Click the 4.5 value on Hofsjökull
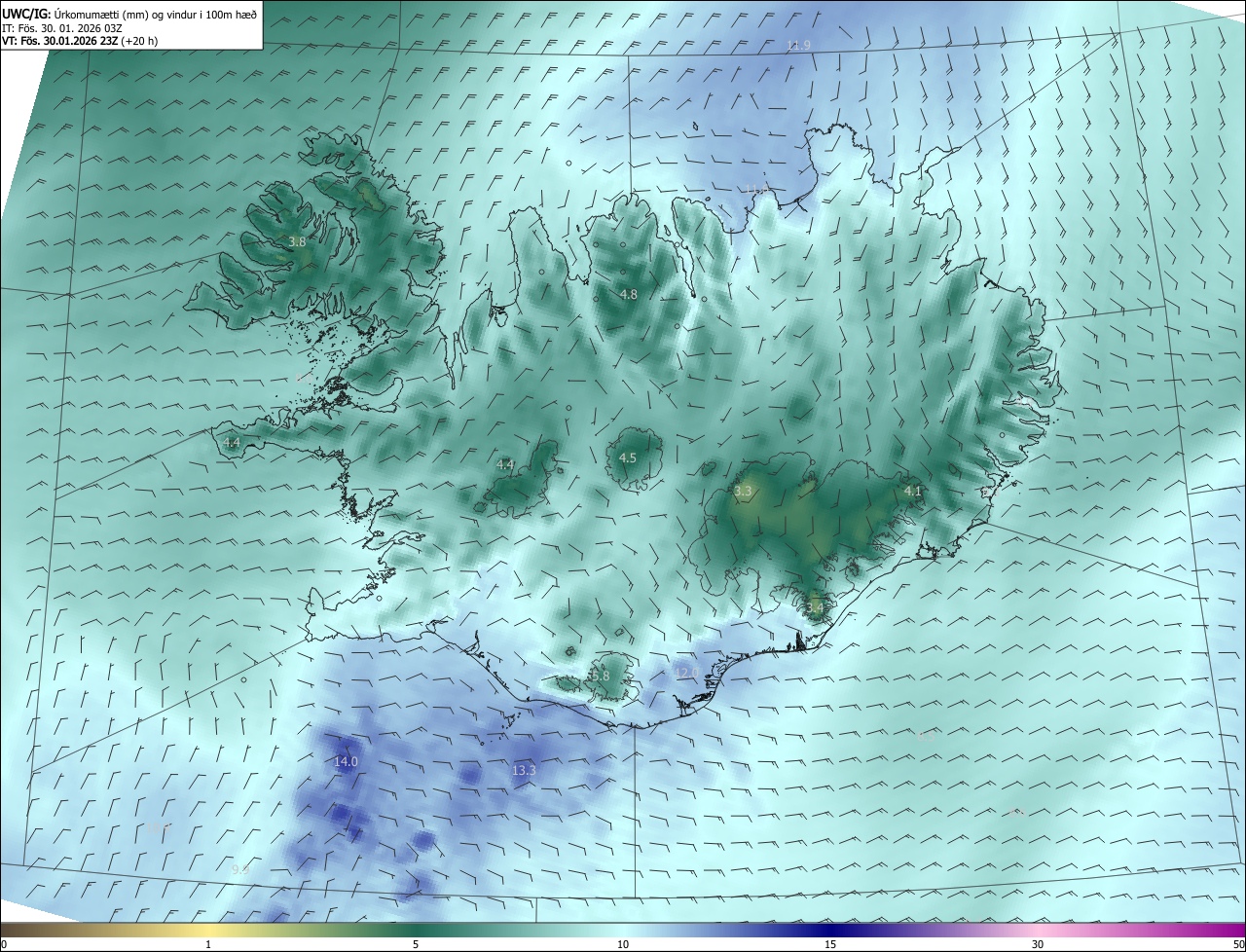The image size is (1246, 952). 627,458
